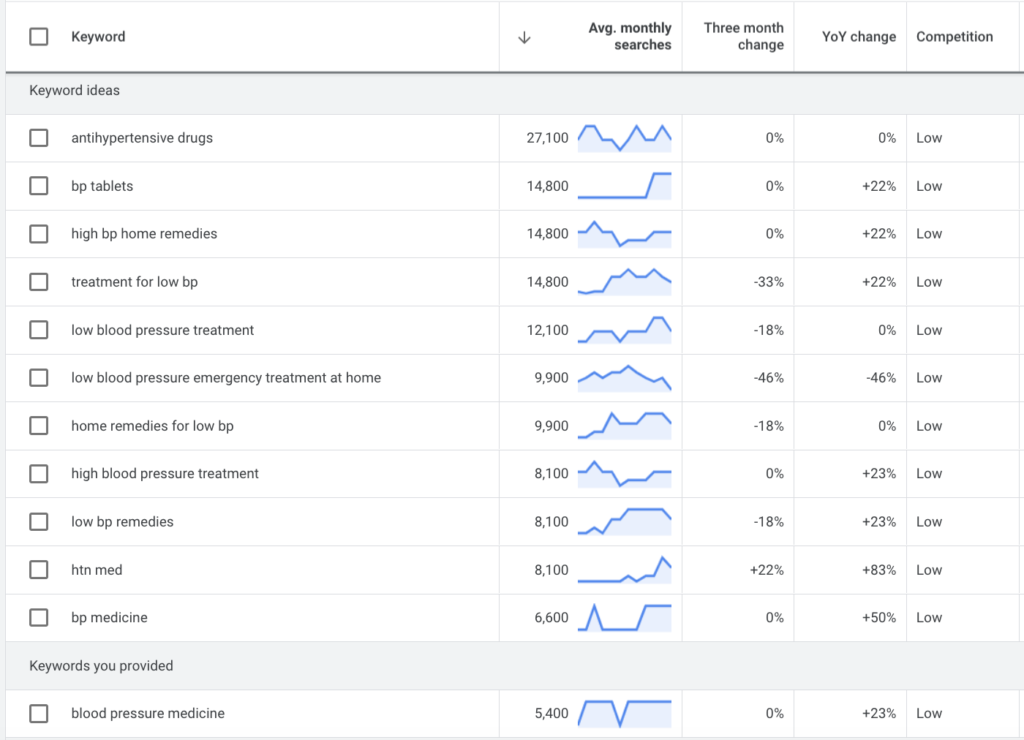This screenshot has width=1024, height=740.
Task: Select the 5,400 monthly searches value
Action: point(551,713)
